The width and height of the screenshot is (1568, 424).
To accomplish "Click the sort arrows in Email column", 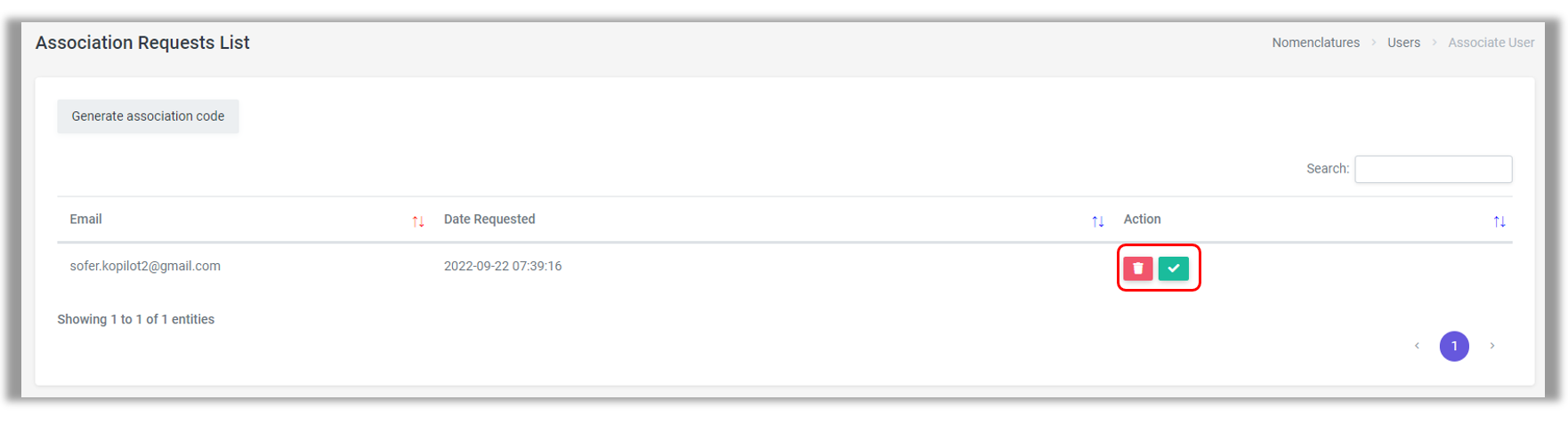I will [418, 221].
